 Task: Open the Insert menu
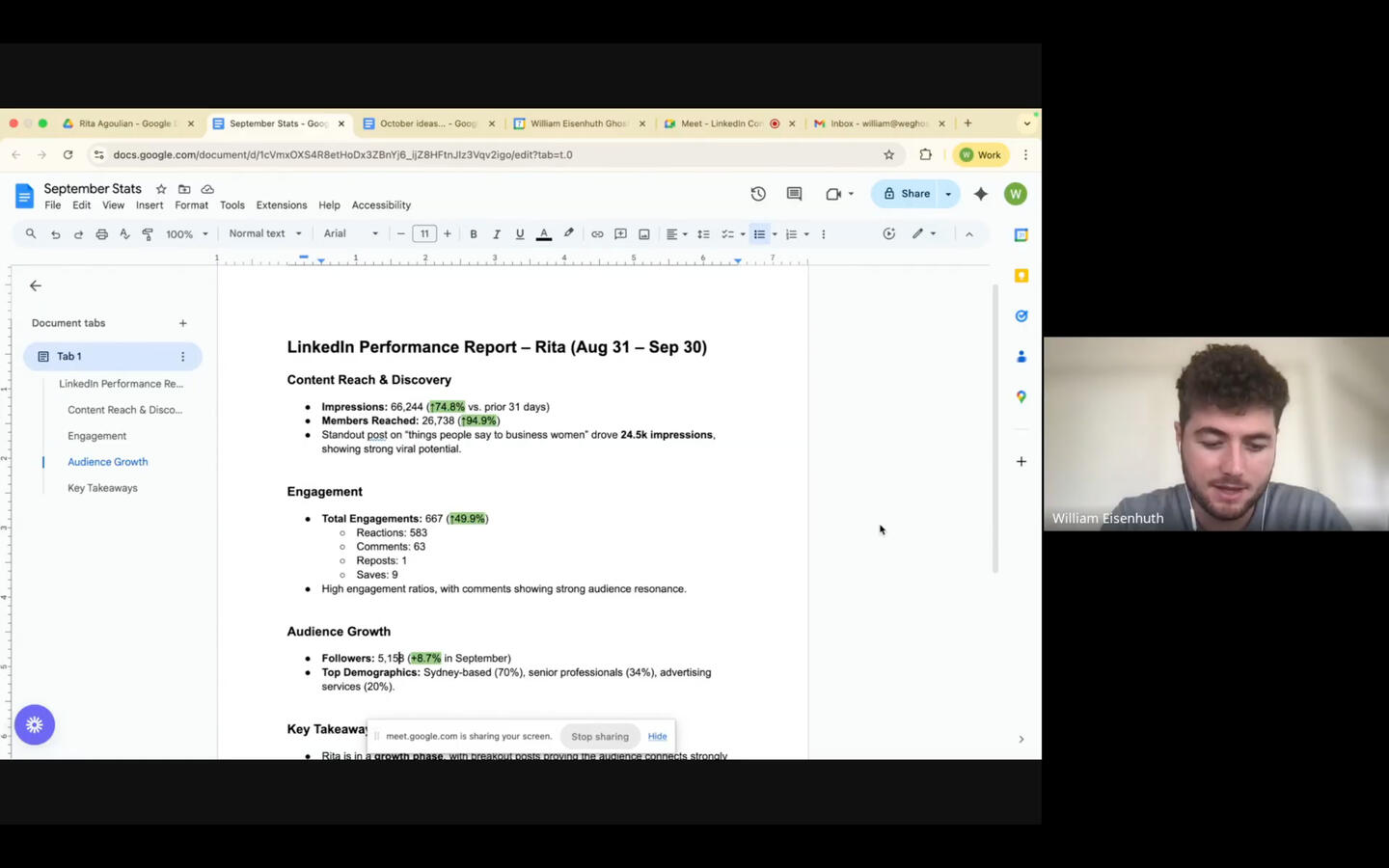[150, 205]
